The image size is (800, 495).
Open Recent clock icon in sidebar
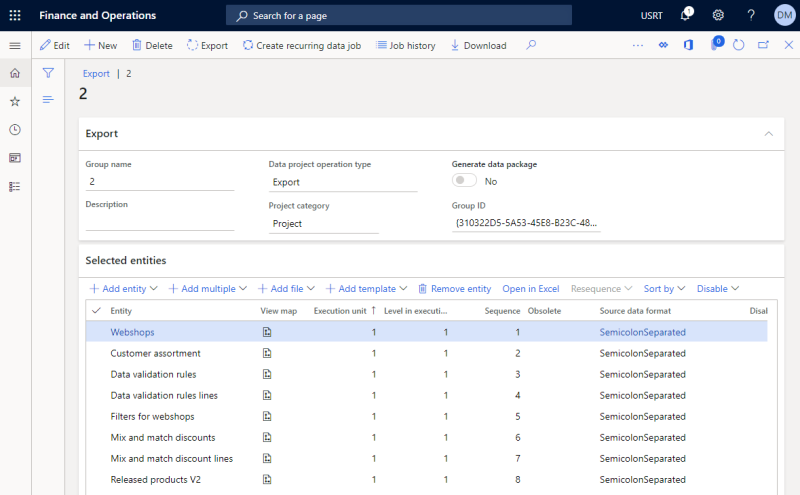(15, 130)
